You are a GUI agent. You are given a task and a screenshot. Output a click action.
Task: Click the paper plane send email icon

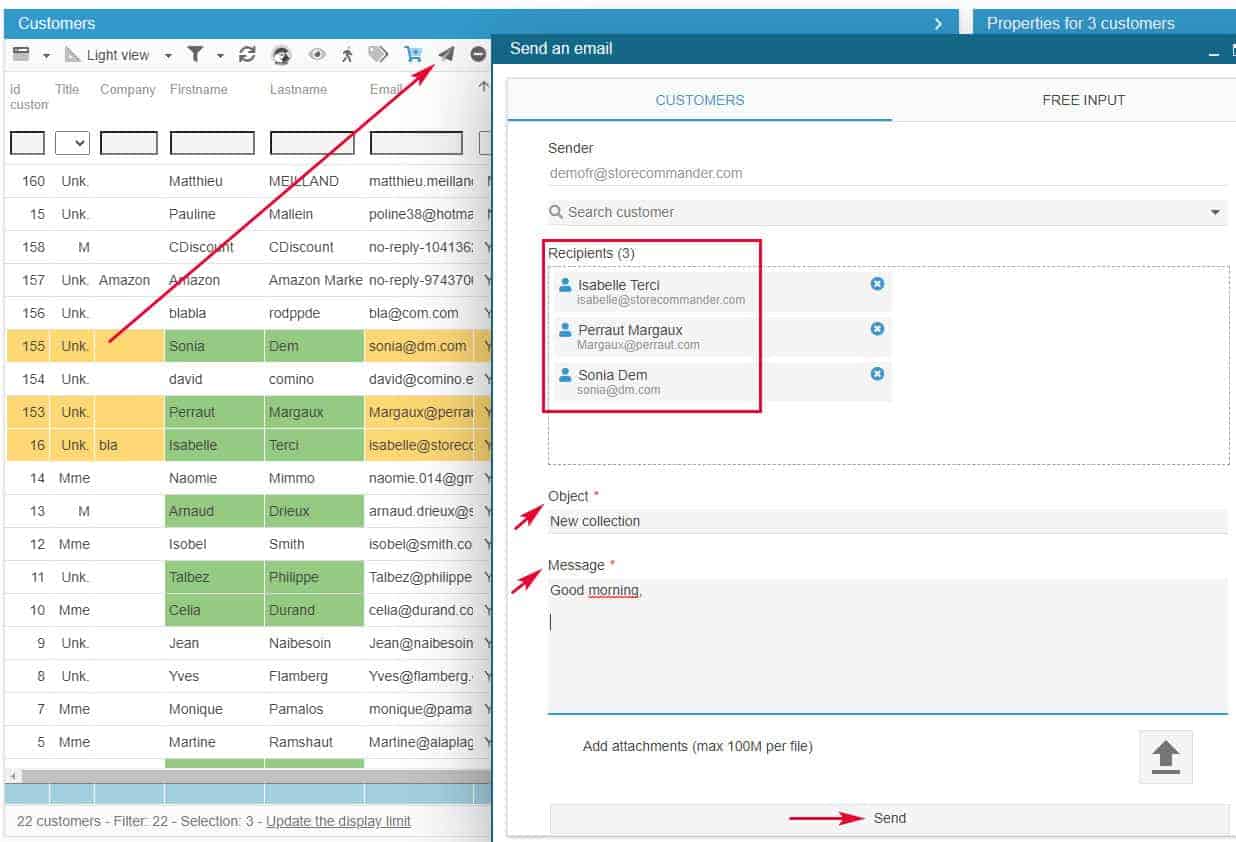tap(446, 55)
